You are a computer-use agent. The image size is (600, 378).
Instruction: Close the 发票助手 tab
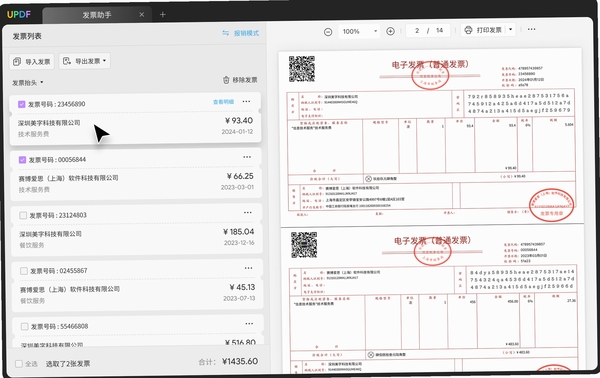(142, 15)
